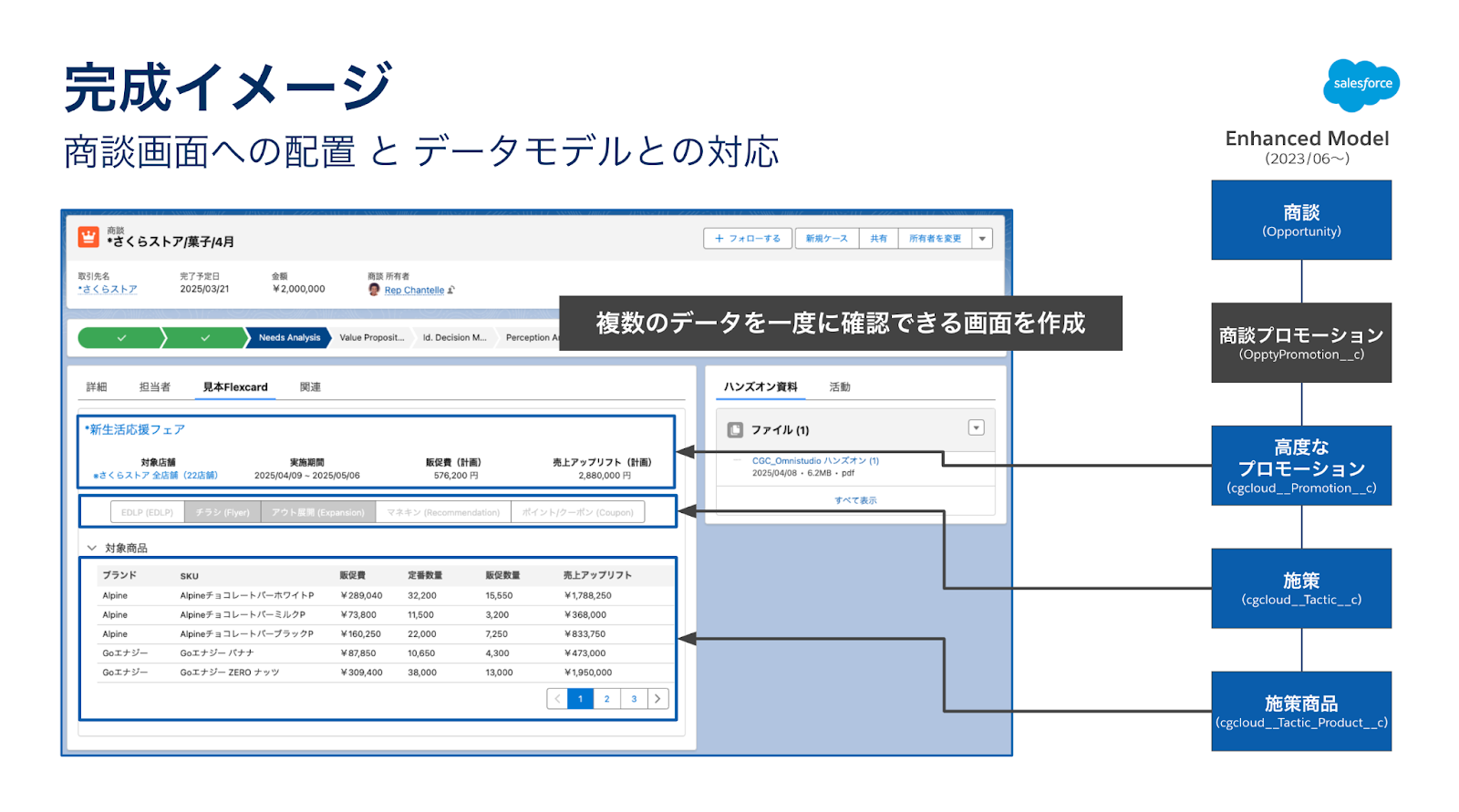Click the 販促費 column header
The image size is (1459, 812).
coord(352,575)
